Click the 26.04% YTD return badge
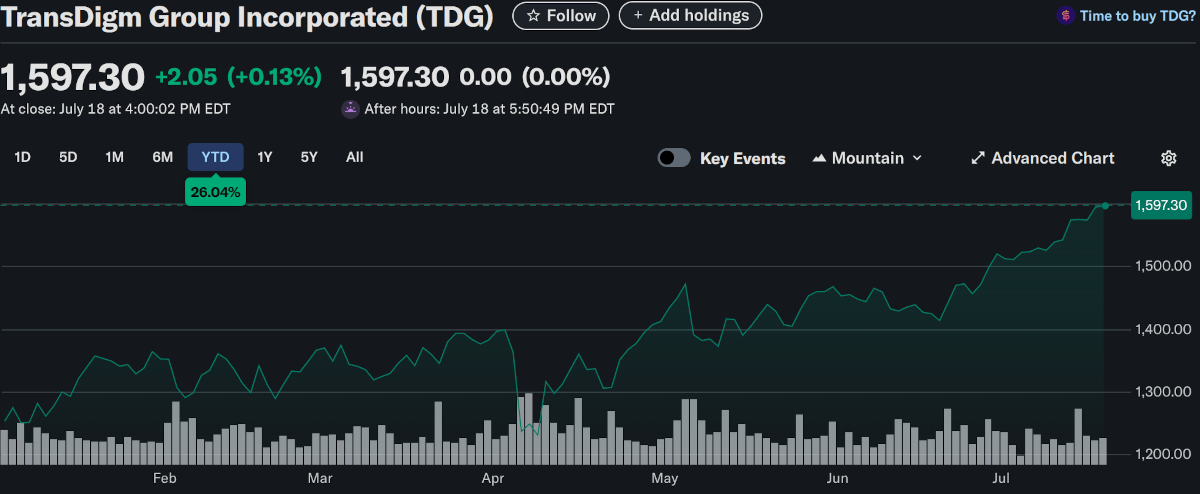Screen dimensions: 1200x494 click(x=215, y=192)
